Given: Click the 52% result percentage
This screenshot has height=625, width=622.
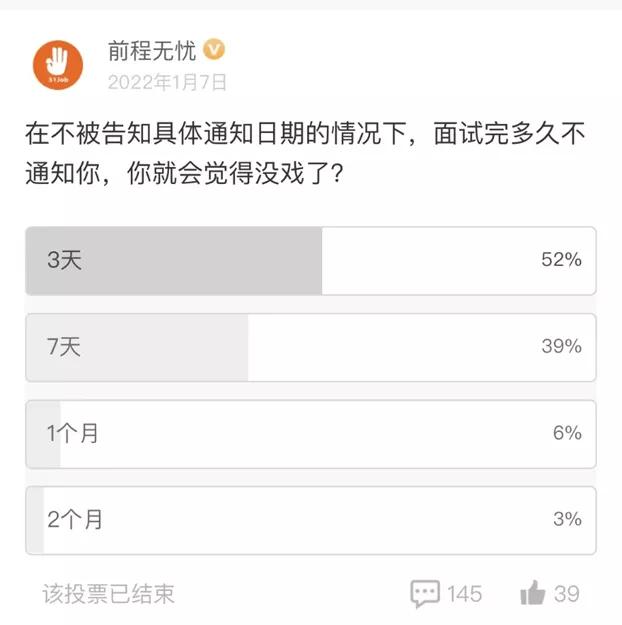Looking at the screenshot, I should point(560,260).
